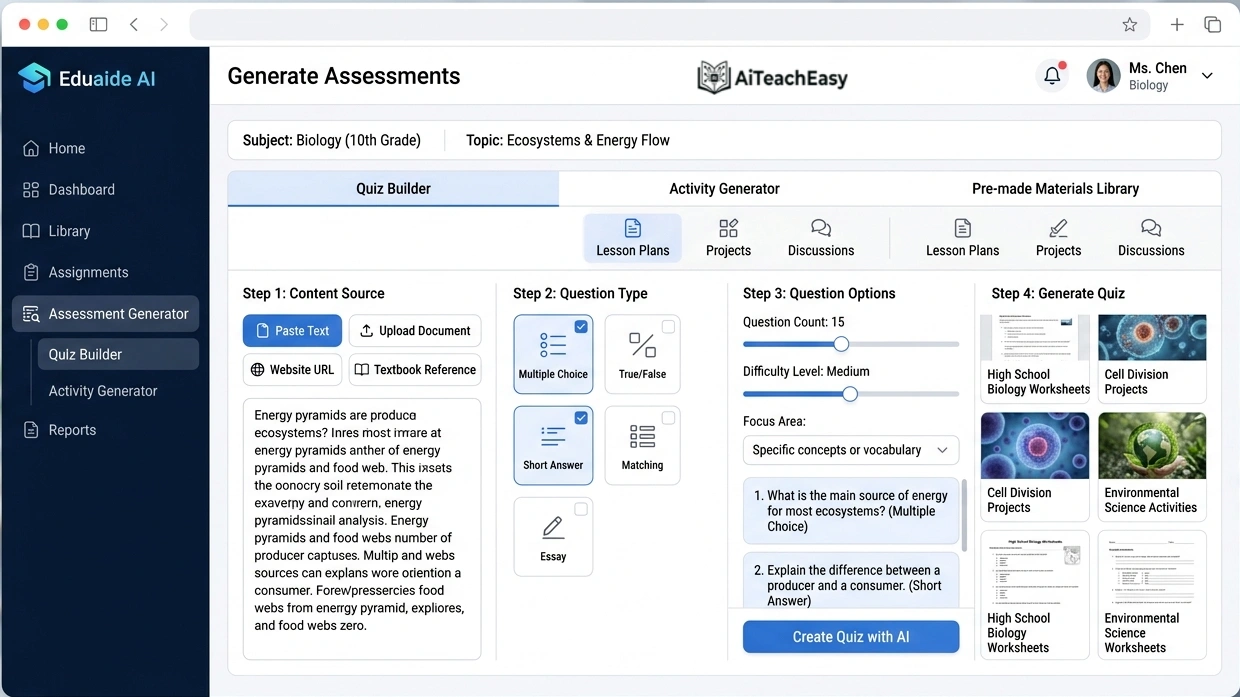Choose the Matching question type icon
The height and width of the screenshot is (697, 1240).
pyautogui.click(x=641, y=438)
